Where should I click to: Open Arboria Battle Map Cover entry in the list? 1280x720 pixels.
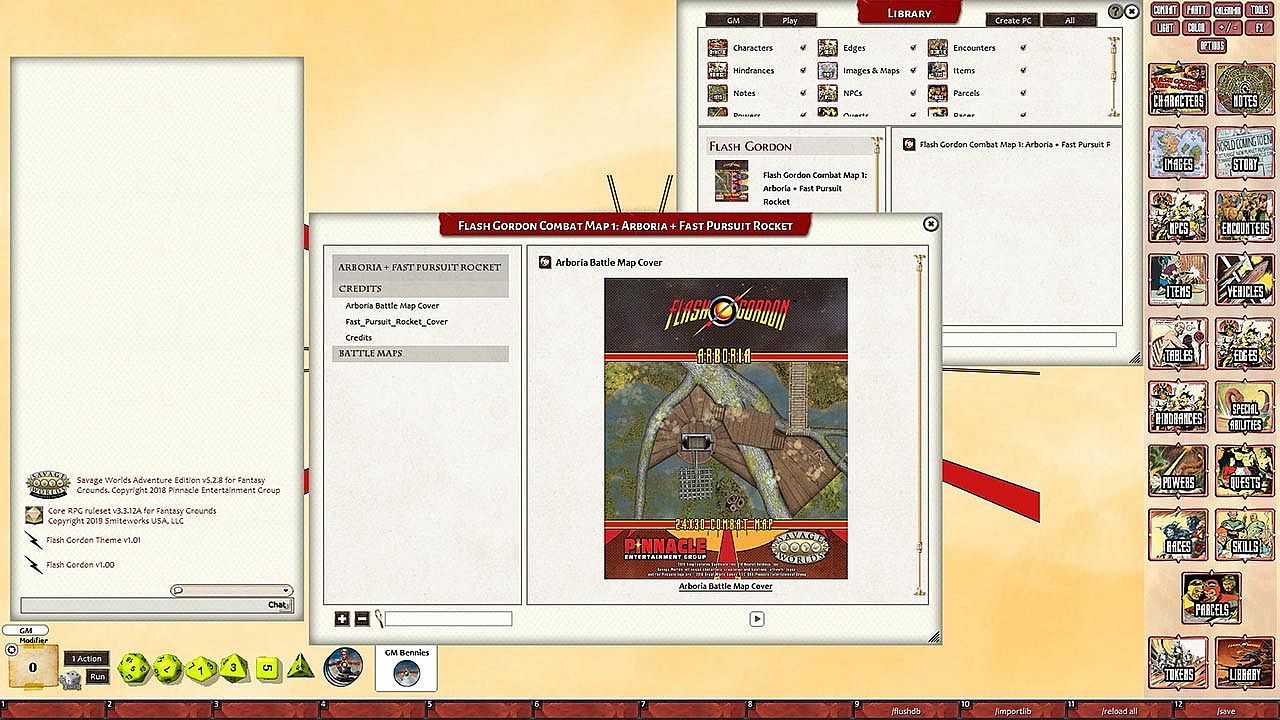(x=392, y=306)
